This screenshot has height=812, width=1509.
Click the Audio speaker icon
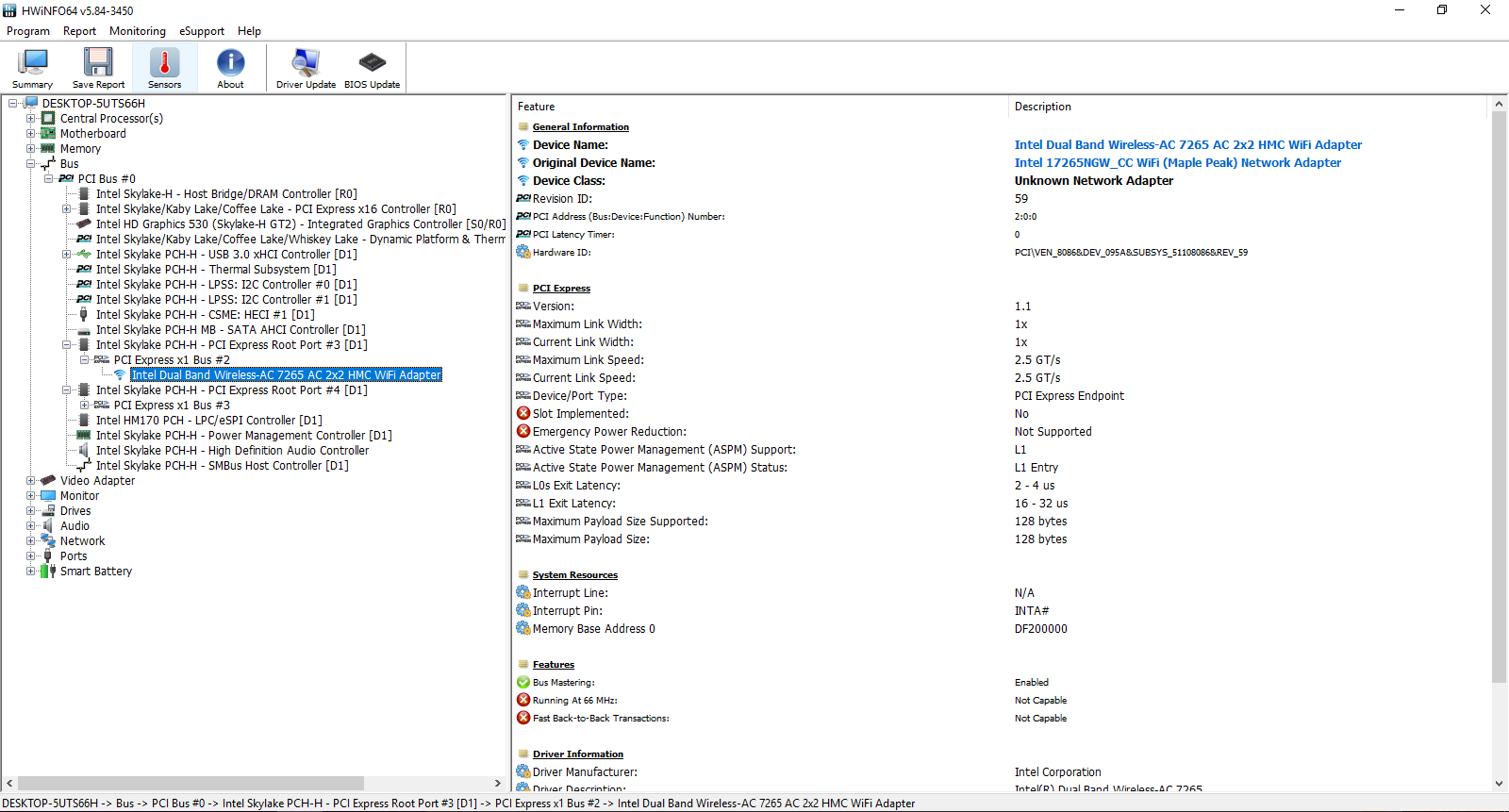(x=48, y=525)
